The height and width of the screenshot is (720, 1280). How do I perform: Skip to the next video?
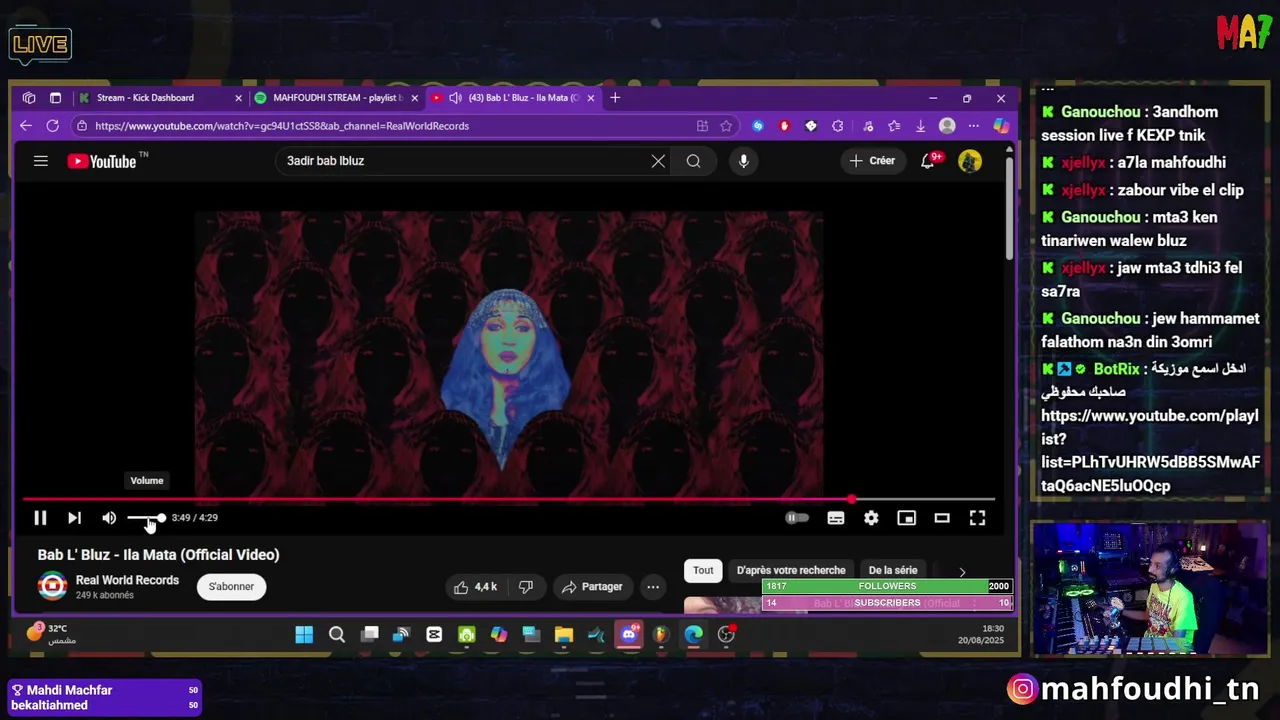74,518
